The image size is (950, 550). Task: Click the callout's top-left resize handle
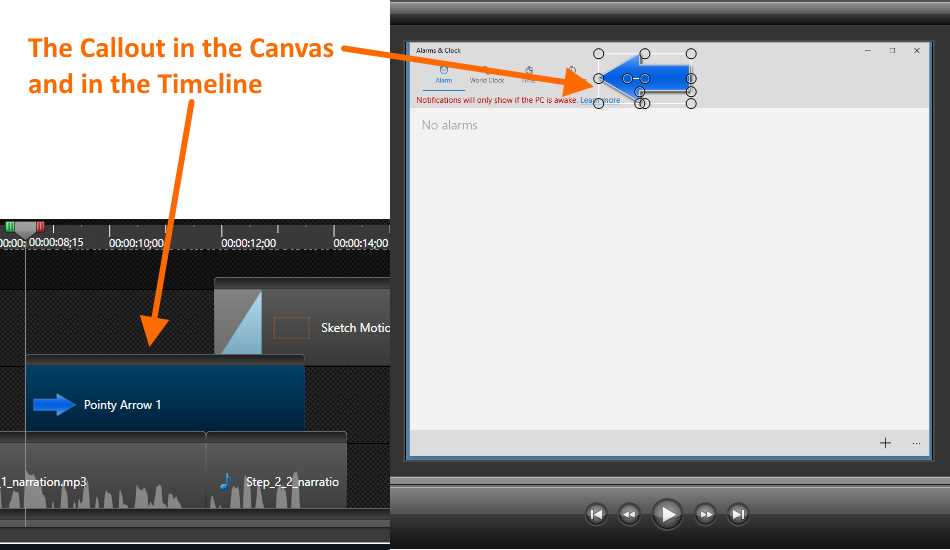tap(599, 54)
